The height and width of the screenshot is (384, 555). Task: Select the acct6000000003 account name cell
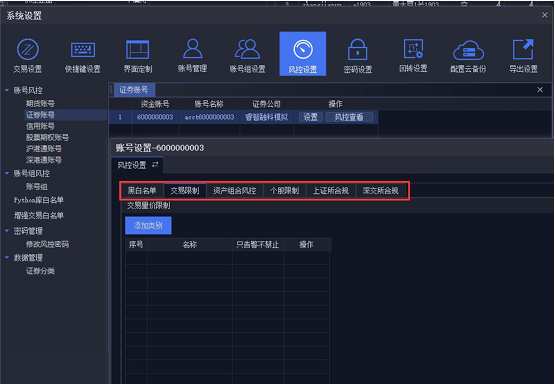point(209,117)
